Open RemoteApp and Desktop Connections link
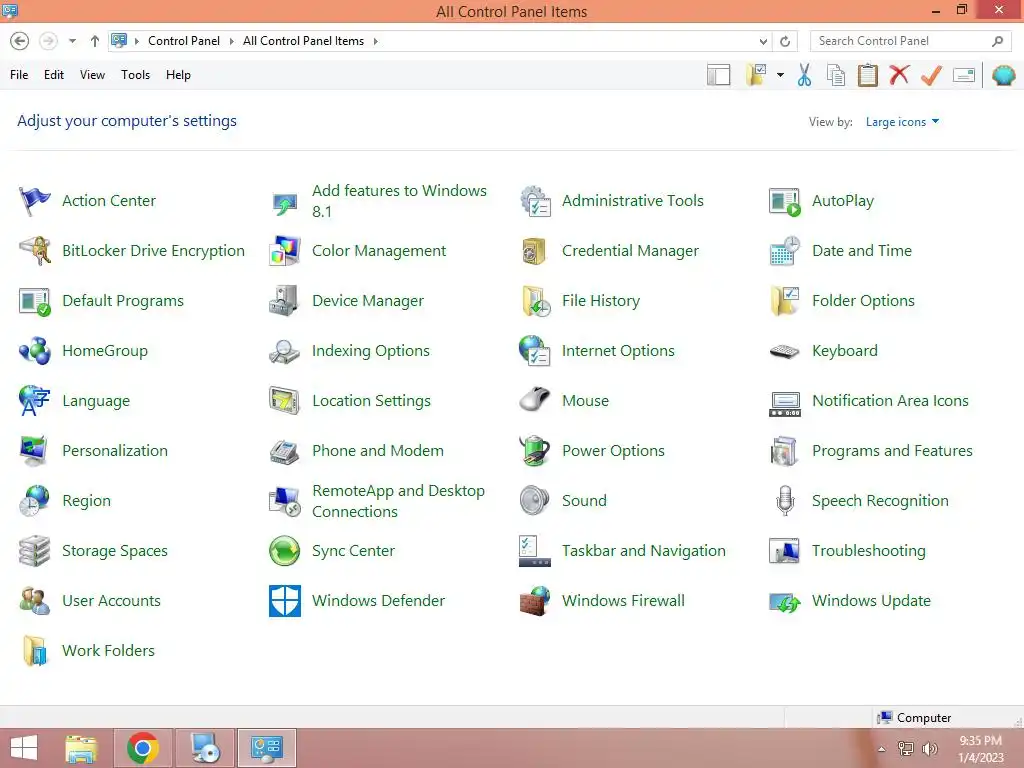The height and width of the screenshot is (768, 1024). tap(398, 501)
